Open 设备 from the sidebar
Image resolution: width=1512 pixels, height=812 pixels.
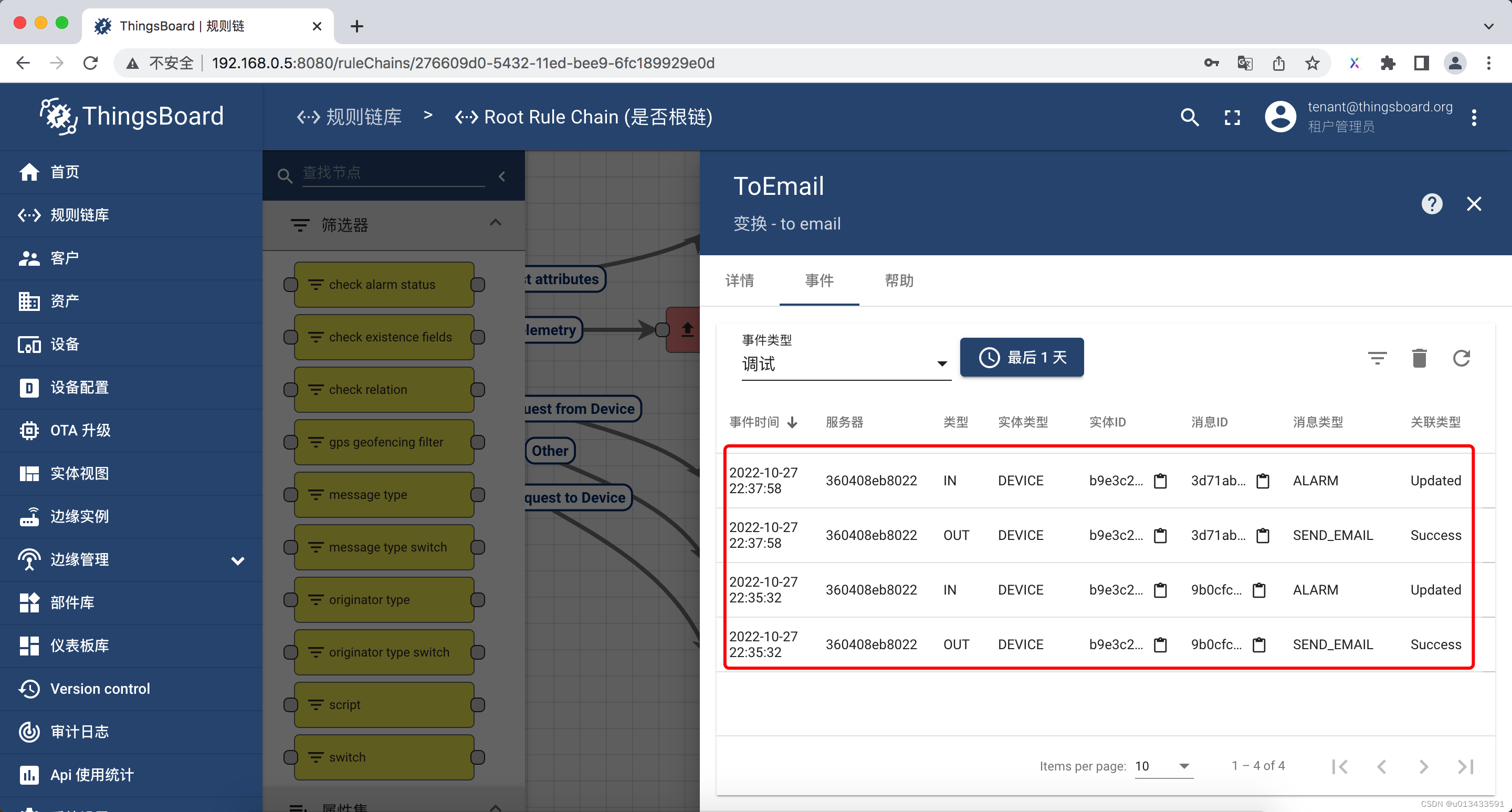[x=66, y=344]
